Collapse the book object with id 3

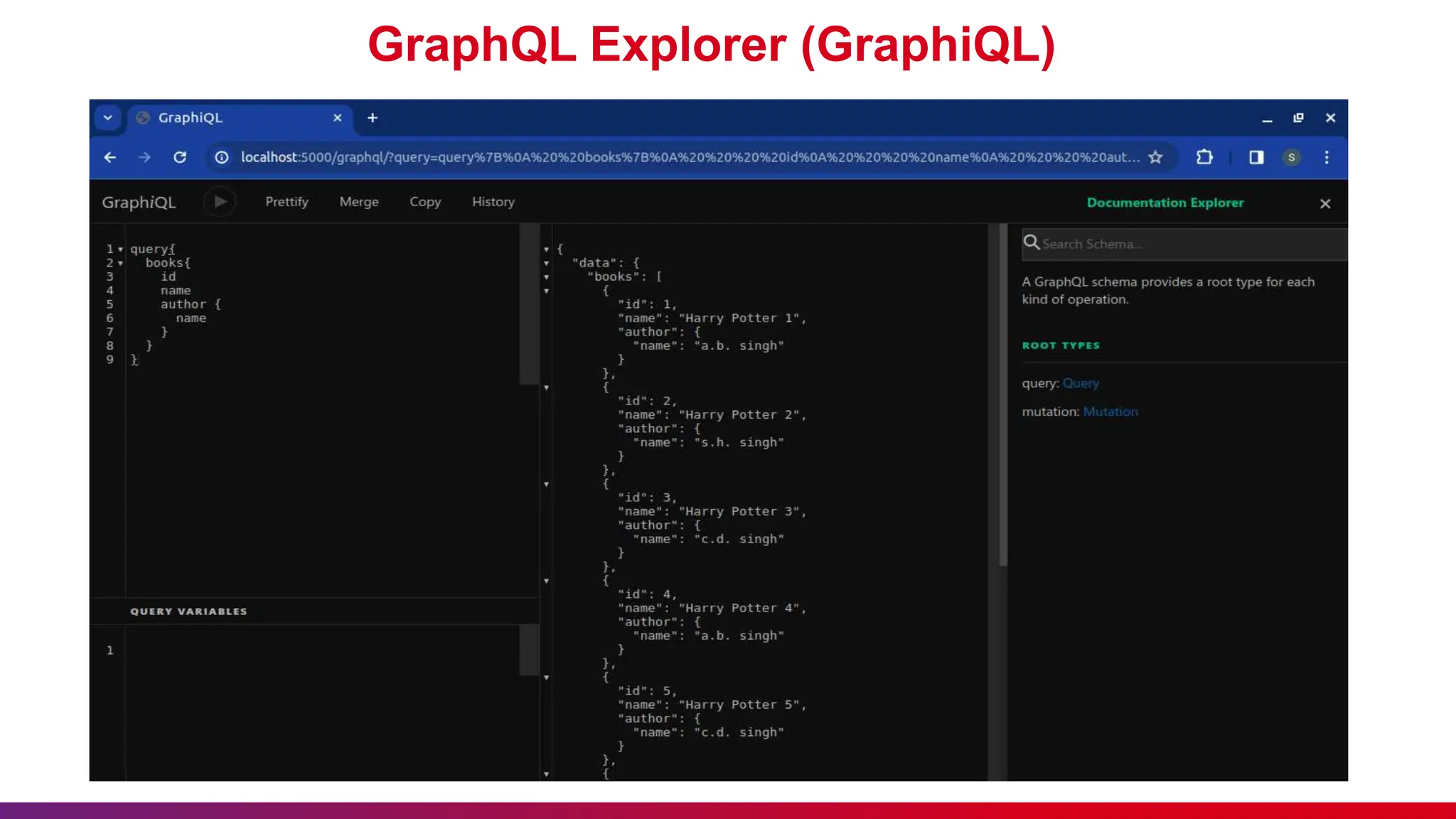click(x=546, y=484)
